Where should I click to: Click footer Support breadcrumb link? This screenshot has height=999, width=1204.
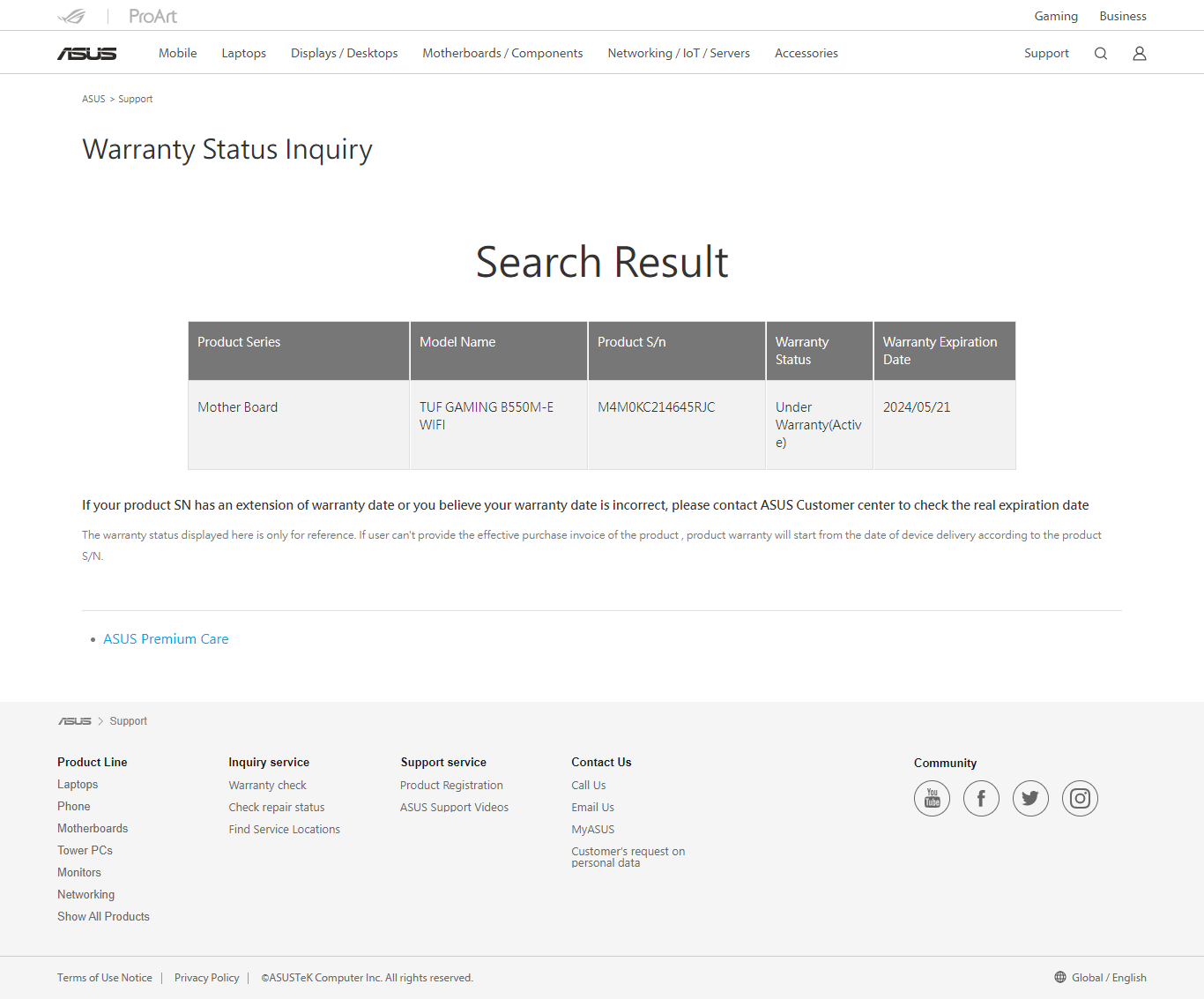[x=129, y=721]
